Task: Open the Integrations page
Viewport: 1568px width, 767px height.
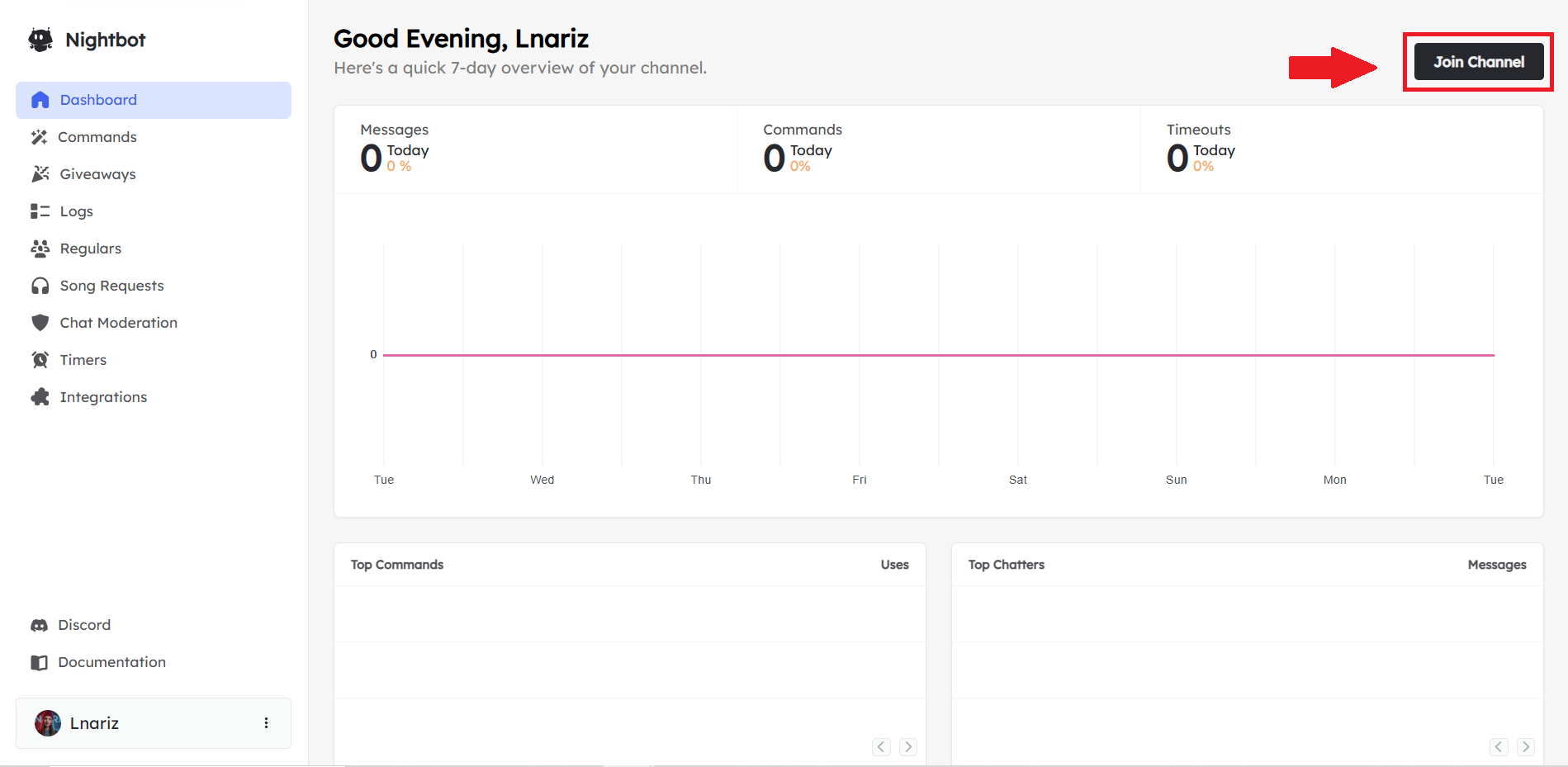Action: point(154,397)
